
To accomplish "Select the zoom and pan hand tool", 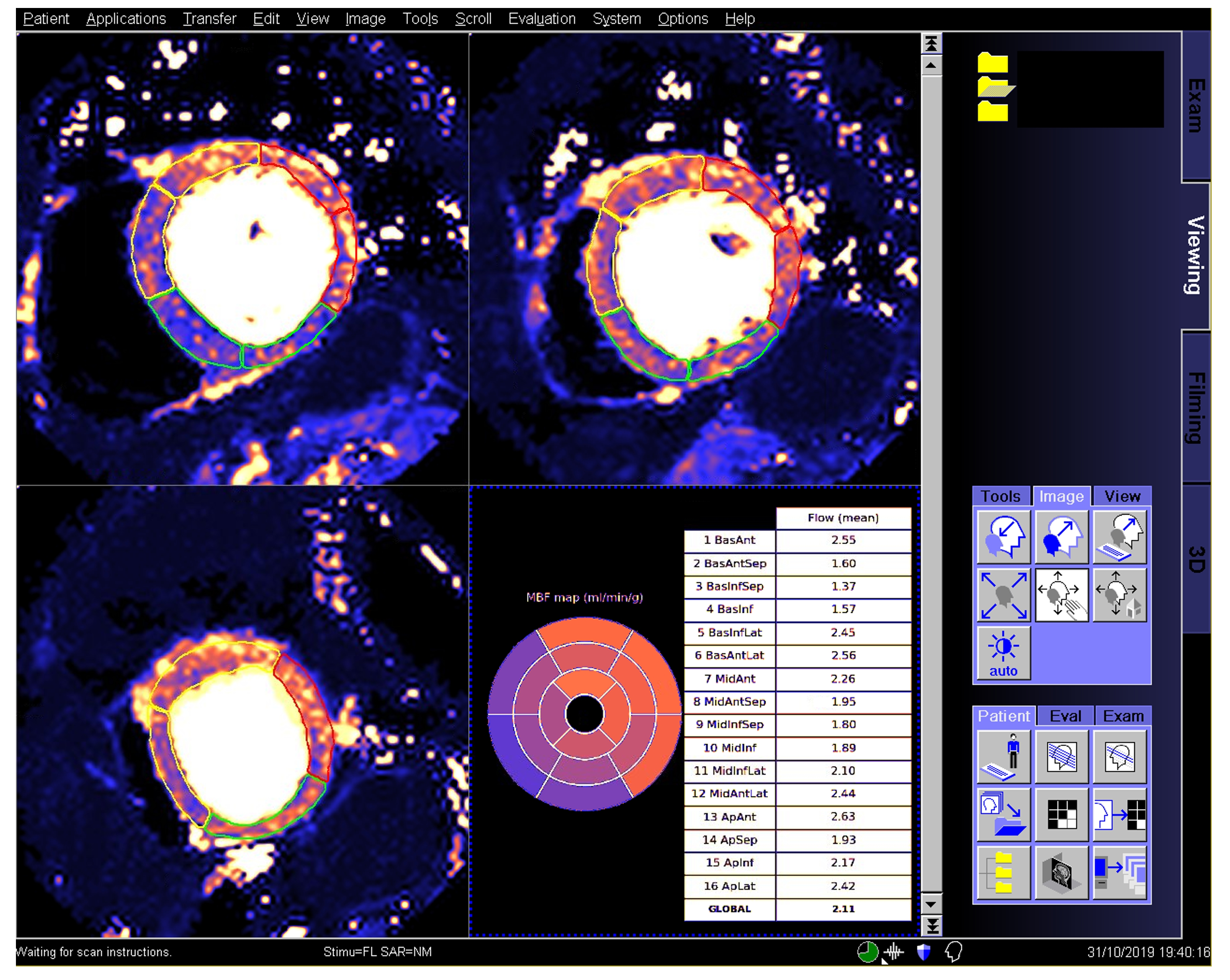I will (x=1061, y=595).
